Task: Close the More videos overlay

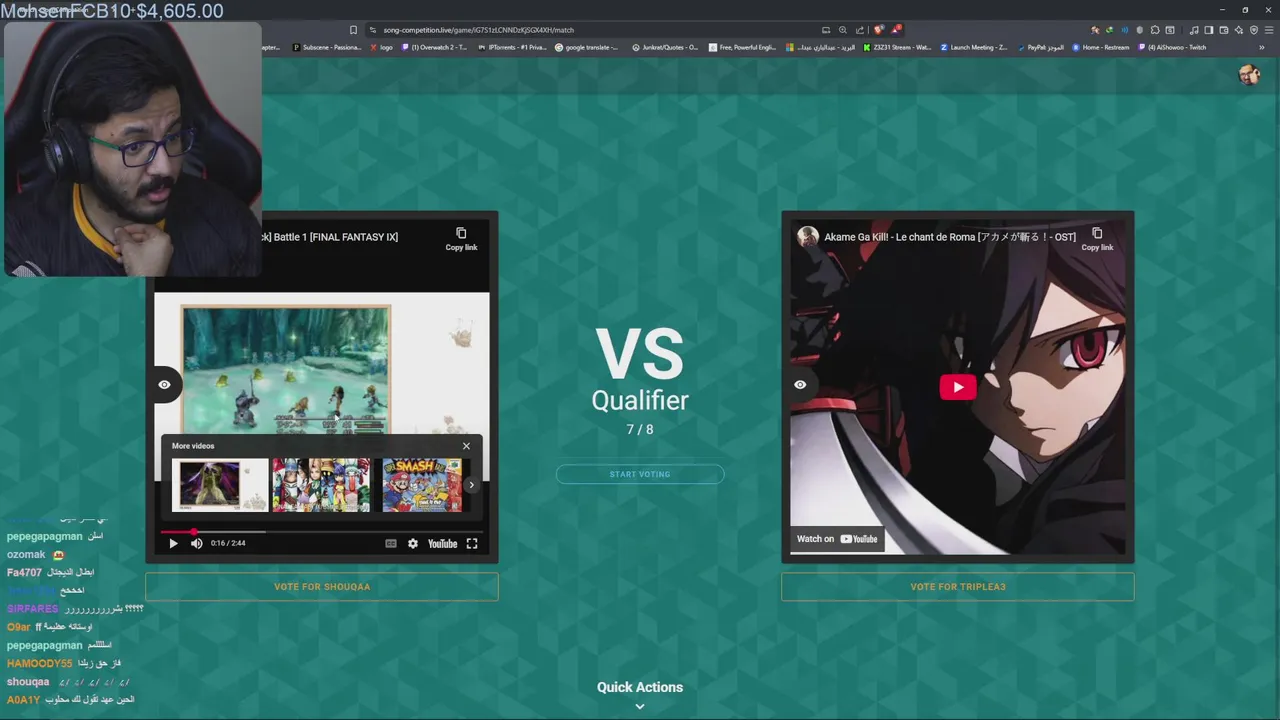Action: tap(466, 446)
